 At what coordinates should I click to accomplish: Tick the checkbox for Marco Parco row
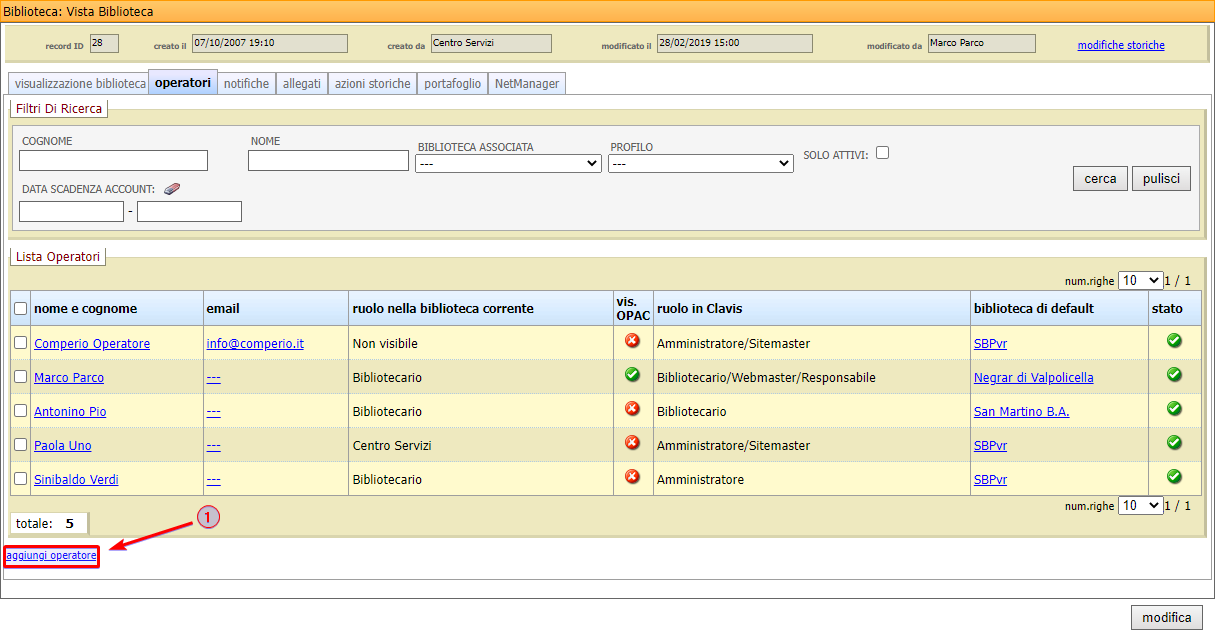[21, 377]
